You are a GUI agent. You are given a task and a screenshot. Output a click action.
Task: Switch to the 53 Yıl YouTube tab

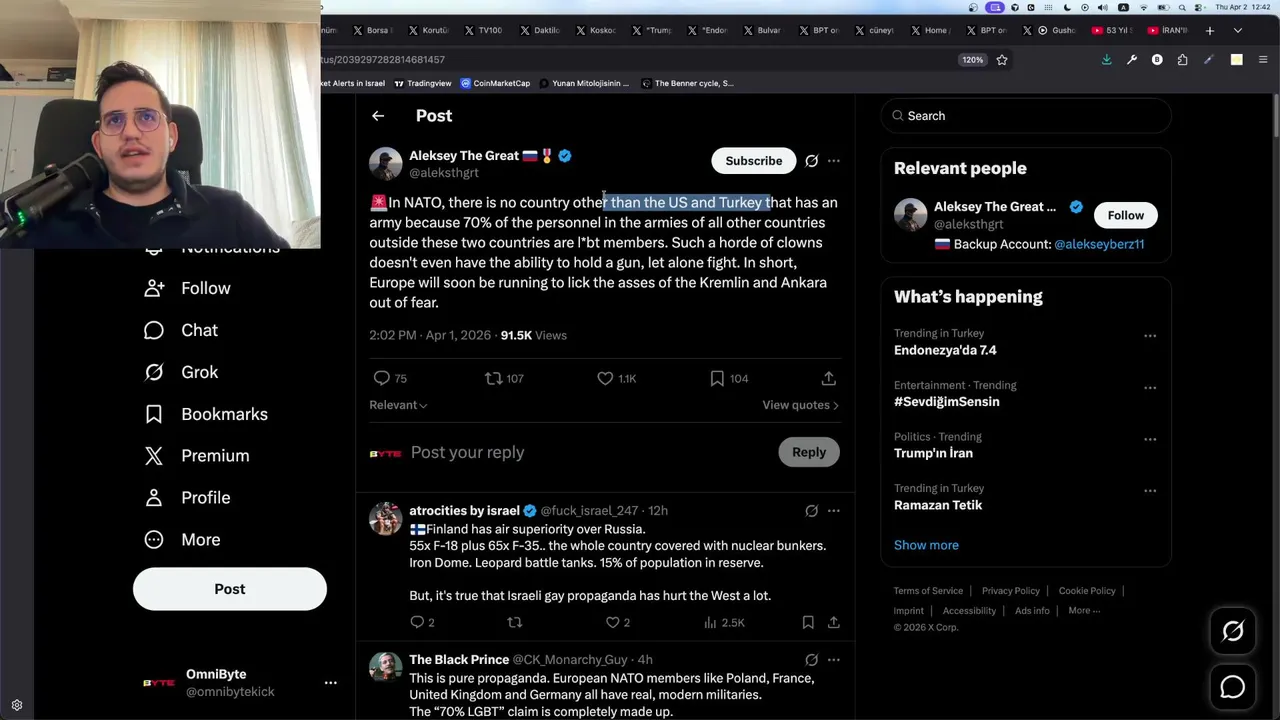point(1112,31)
